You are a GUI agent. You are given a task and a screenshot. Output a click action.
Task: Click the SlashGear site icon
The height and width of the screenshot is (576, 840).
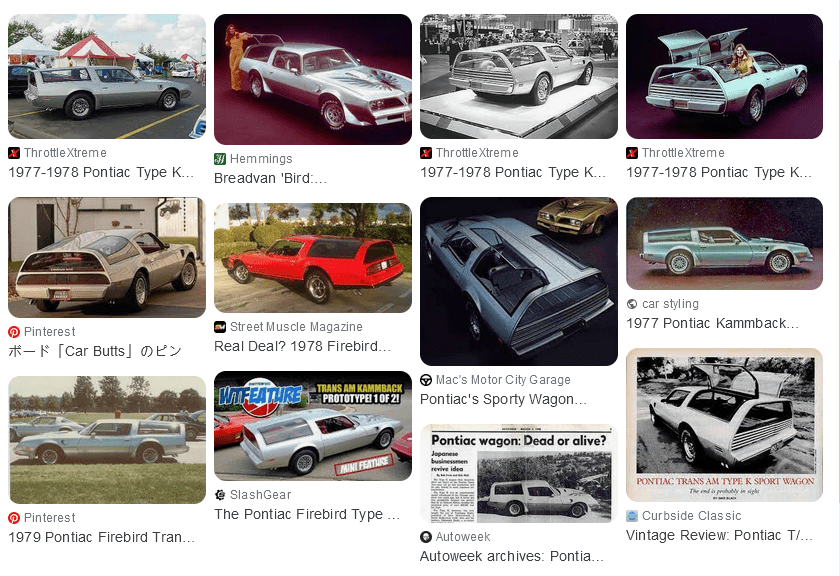coord(221,494)
